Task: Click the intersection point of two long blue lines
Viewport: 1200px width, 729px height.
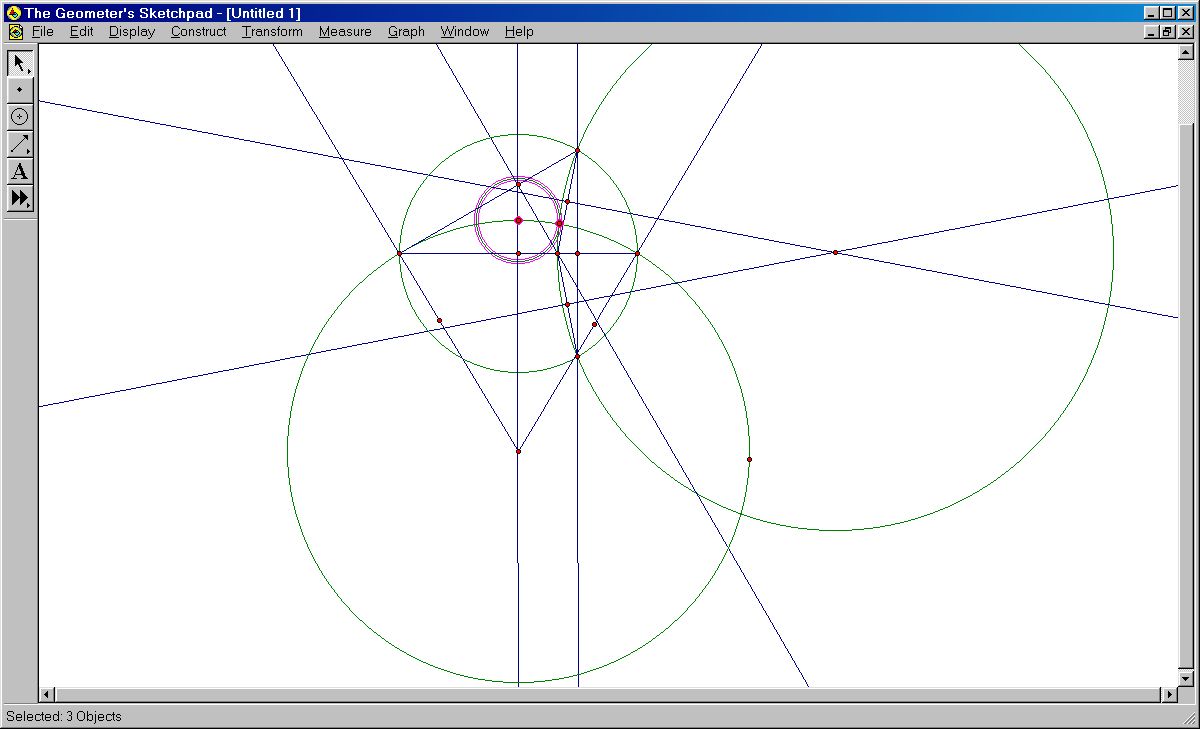Action: point(835,252)
